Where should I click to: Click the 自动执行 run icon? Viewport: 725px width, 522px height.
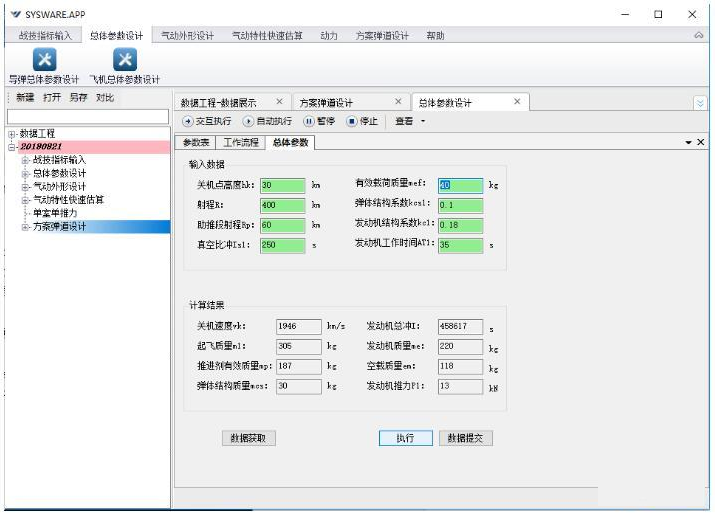[x=248, y=121]
